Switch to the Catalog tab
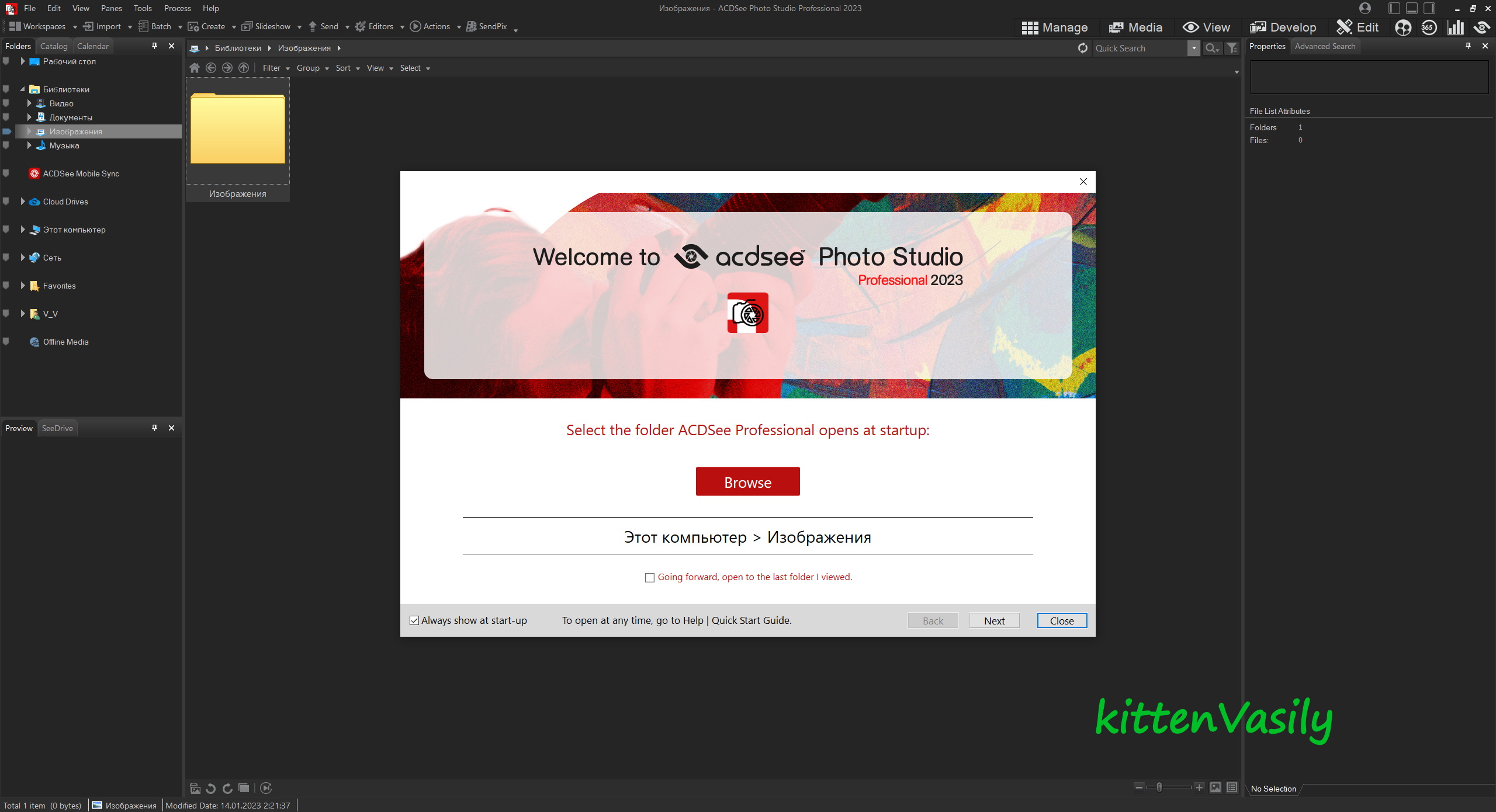1496x812 pixels. click(x=54, y=46)
